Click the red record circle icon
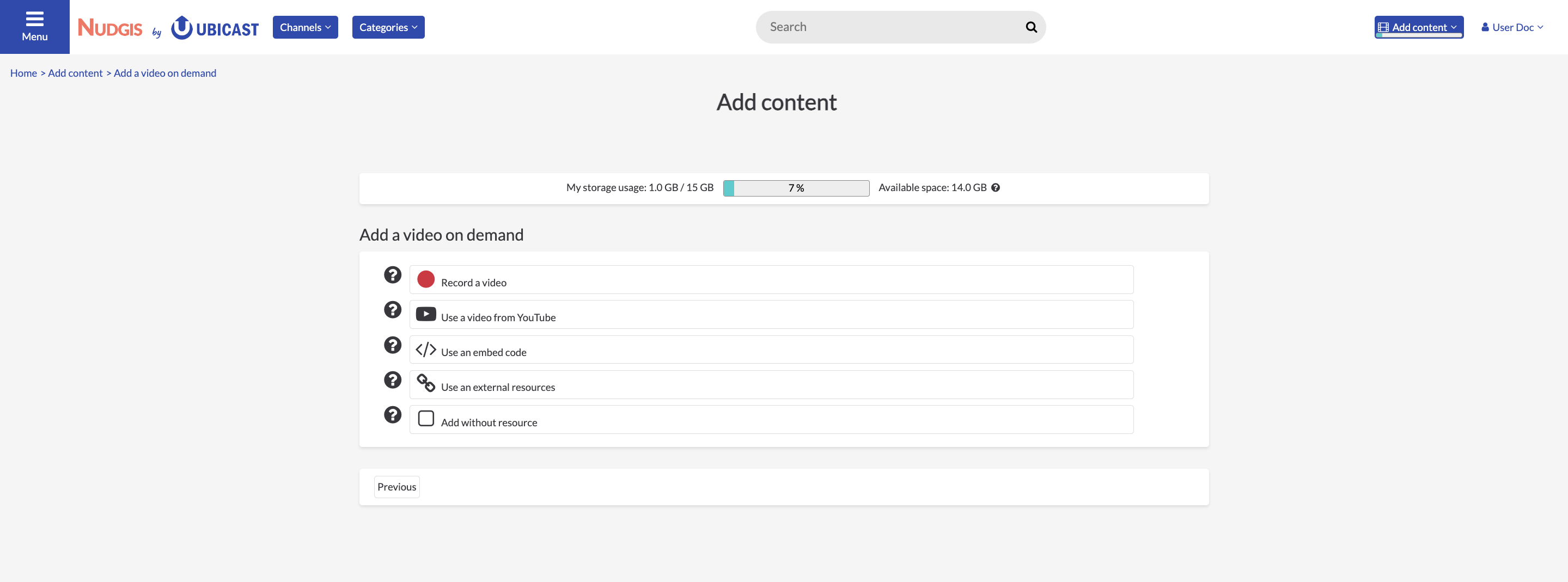This screenshot has width=1568, height=582. tap(426, 279)
